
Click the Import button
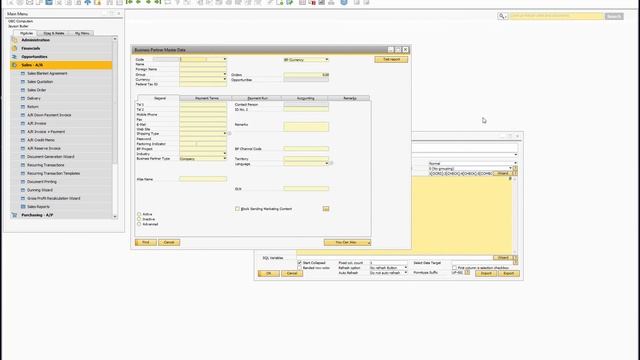coord(486,273)
